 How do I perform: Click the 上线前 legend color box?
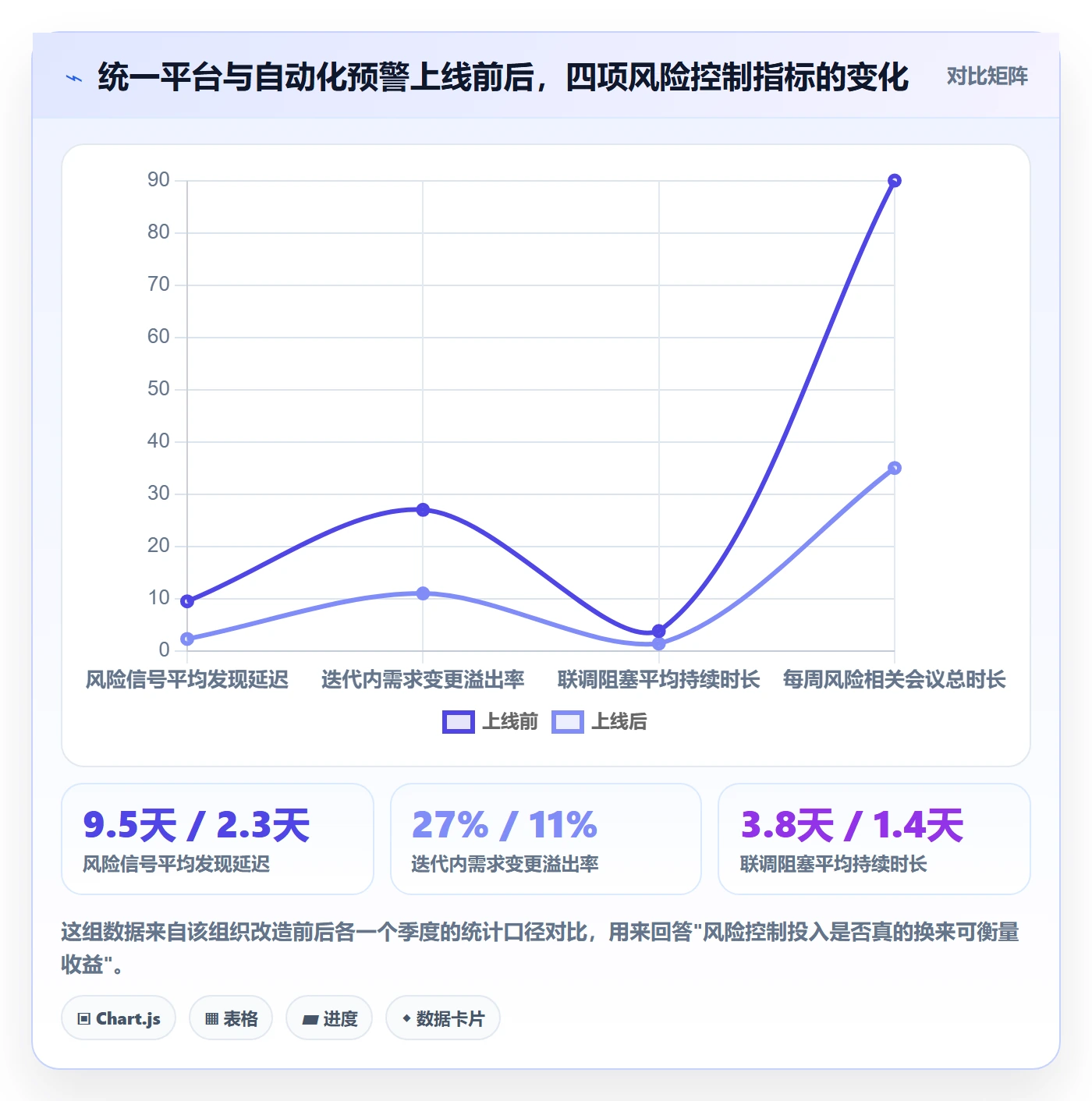coord(458,722)
